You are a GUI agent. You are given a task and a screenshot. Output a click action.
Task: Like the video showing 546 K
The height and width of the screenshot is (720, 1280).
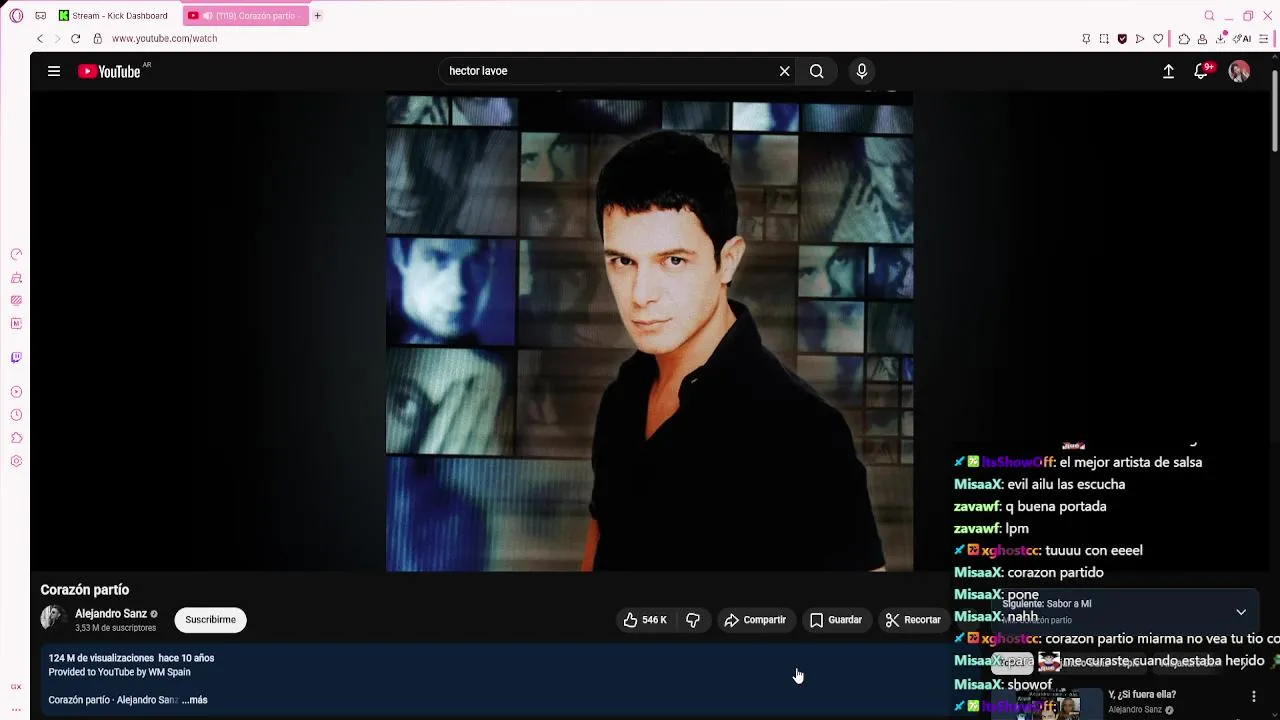644,620
